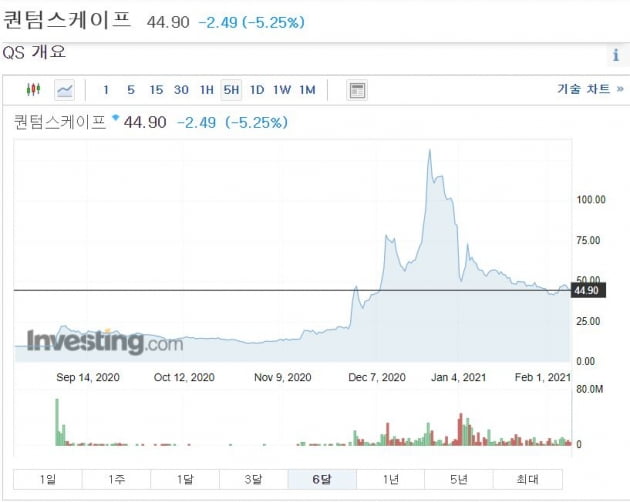Click the Oct 12, 2020 axis label
Viewport: 630px width, 502px height.
pyautogui.click(x=184, y=377)
